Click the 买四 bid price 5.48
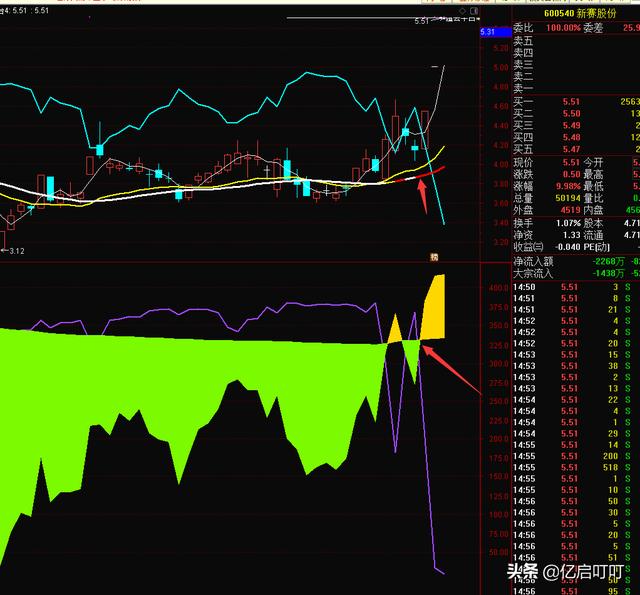The image size is (640, 595). [x=571, y=137]
